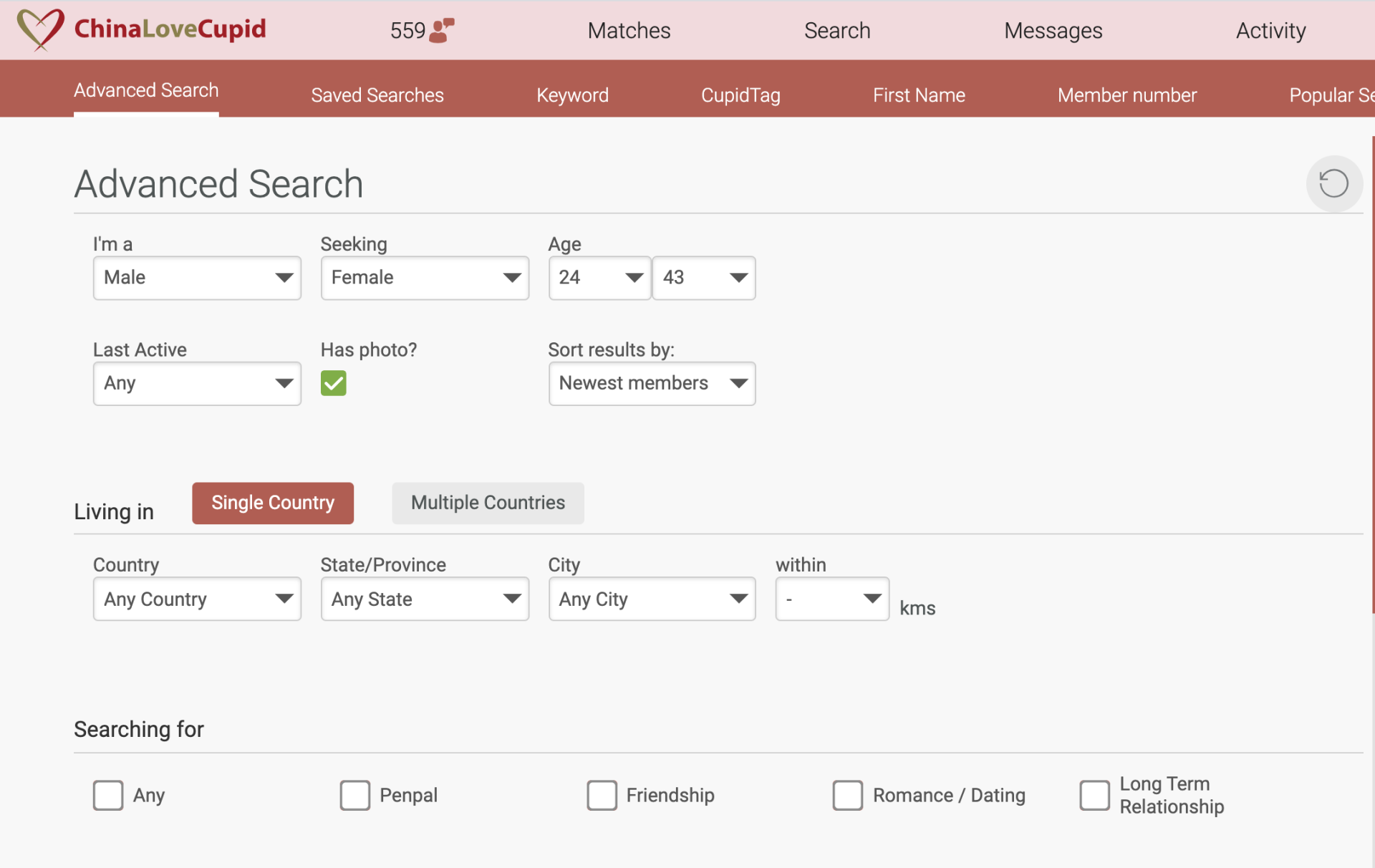Open the Any State dropdown
This screenshot has height=868, width=1375.
point(511,599)
